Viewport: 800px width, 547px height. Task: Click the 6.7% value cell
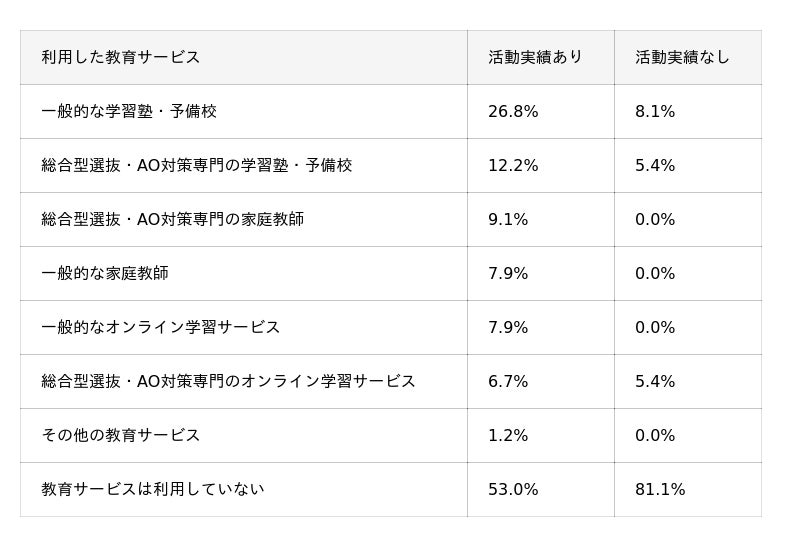click(508, 382)
